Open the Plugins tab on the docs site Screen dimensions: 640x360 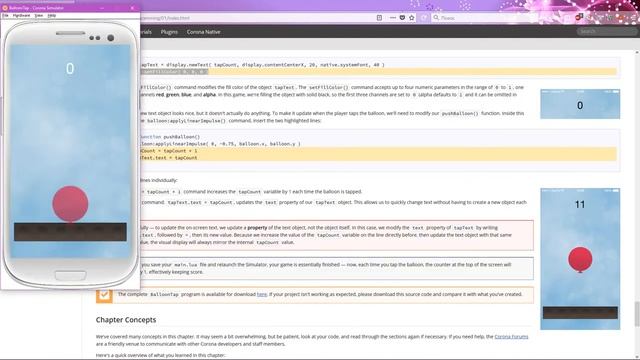point(169,32)
